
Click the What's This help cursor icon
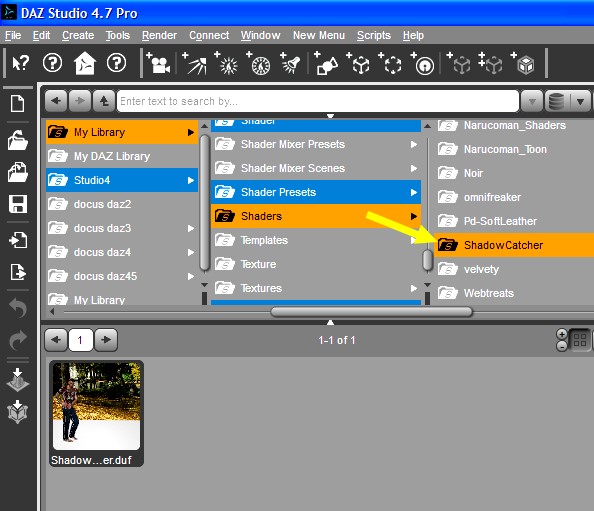coord(20,63)
